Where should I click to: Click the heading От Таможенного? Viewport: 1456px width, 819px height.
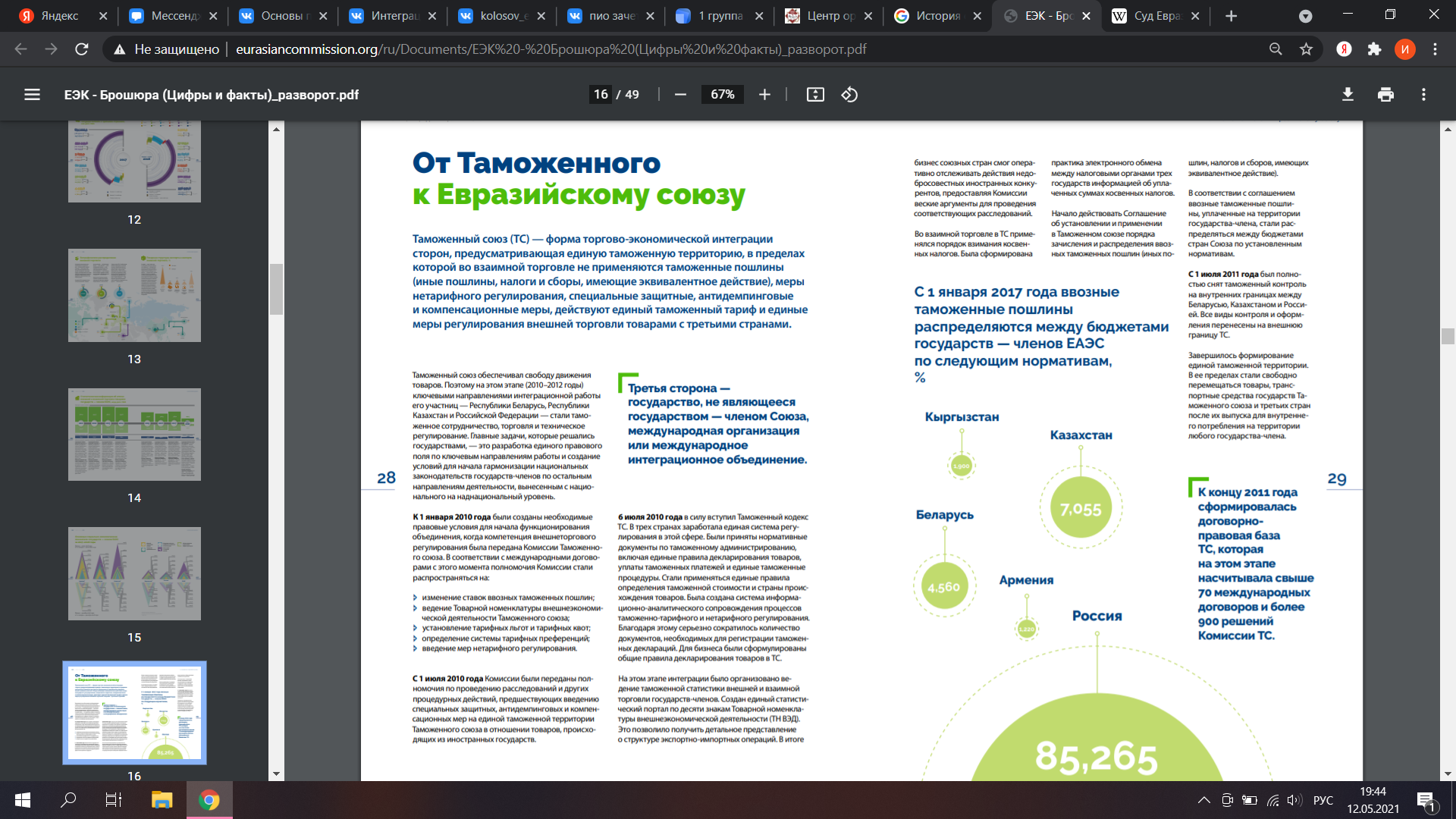click(x=536, y=163)
